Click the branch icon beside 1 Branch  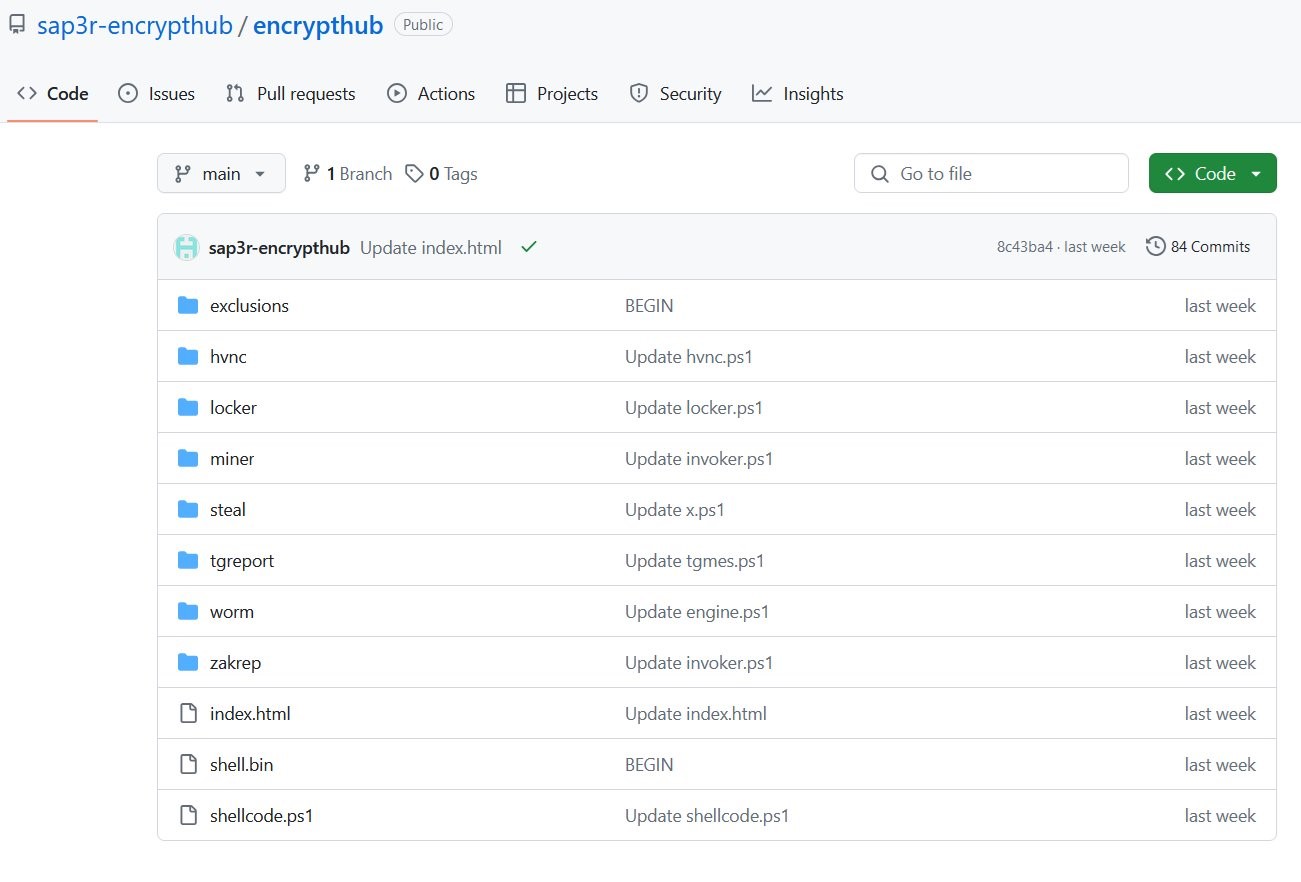(312, 174)
